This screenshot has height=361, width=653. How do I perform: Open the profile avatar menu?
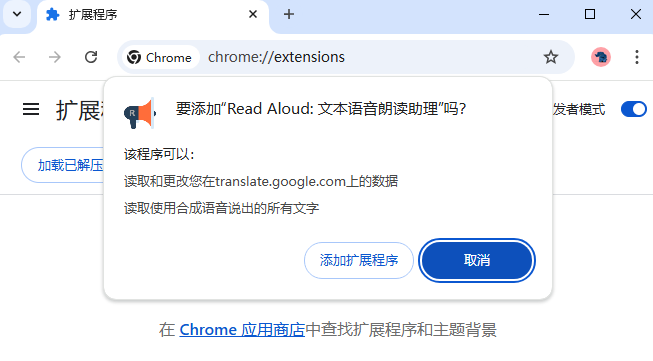coord(601,57)
